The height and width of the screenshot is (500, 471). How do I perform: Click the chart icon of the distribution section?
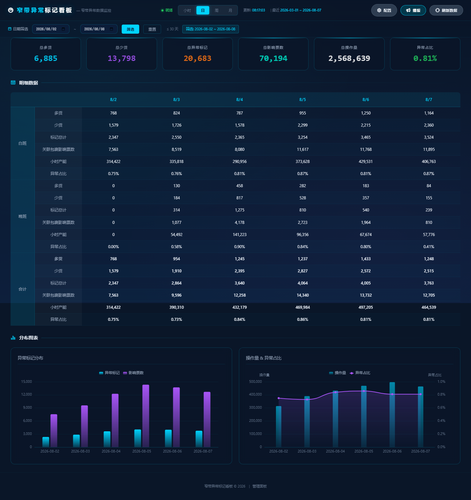13,338
